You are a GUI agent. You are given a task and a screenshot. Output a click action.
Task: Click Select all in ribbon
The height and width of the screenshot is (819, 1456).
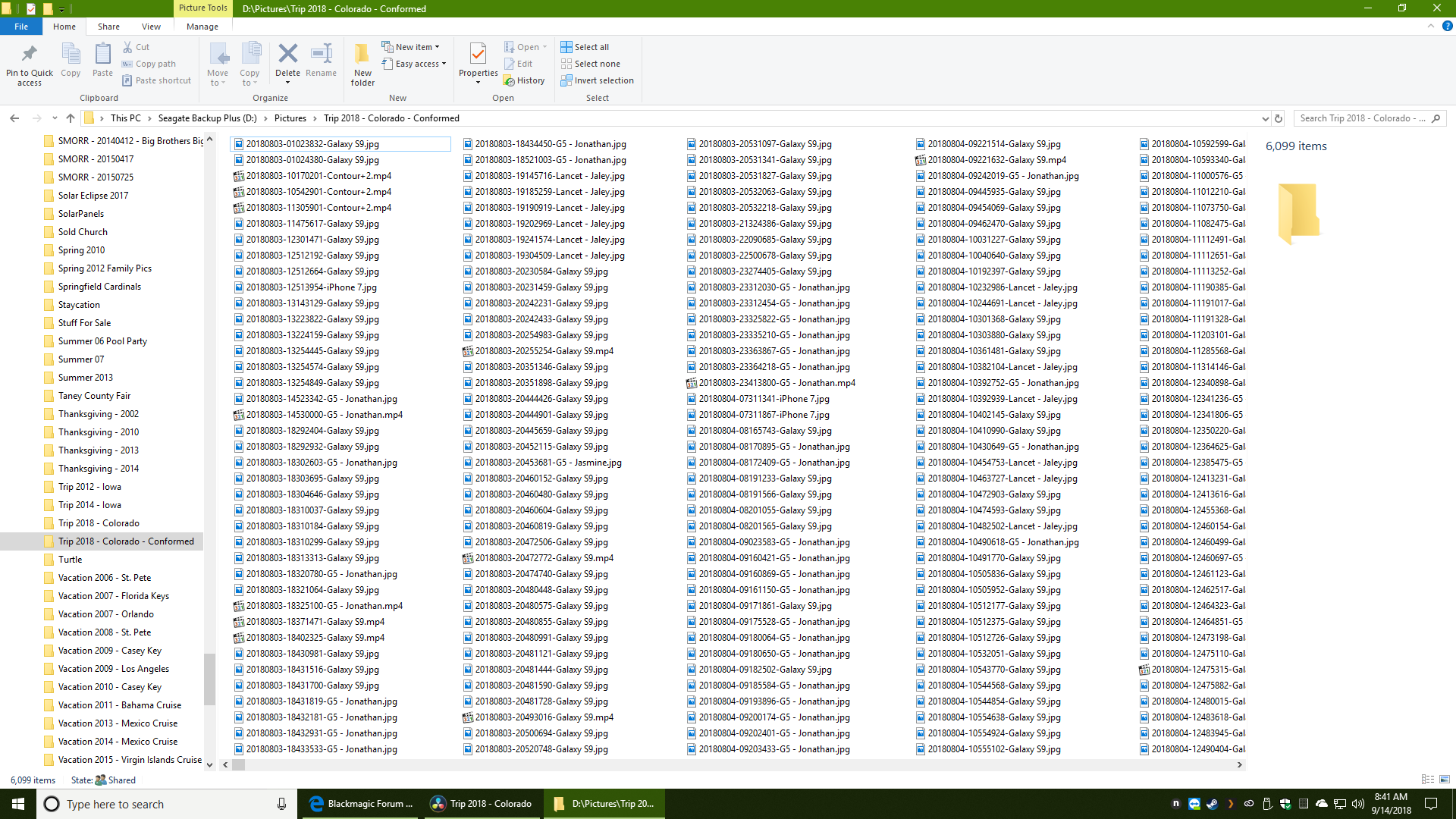[585, 47]
